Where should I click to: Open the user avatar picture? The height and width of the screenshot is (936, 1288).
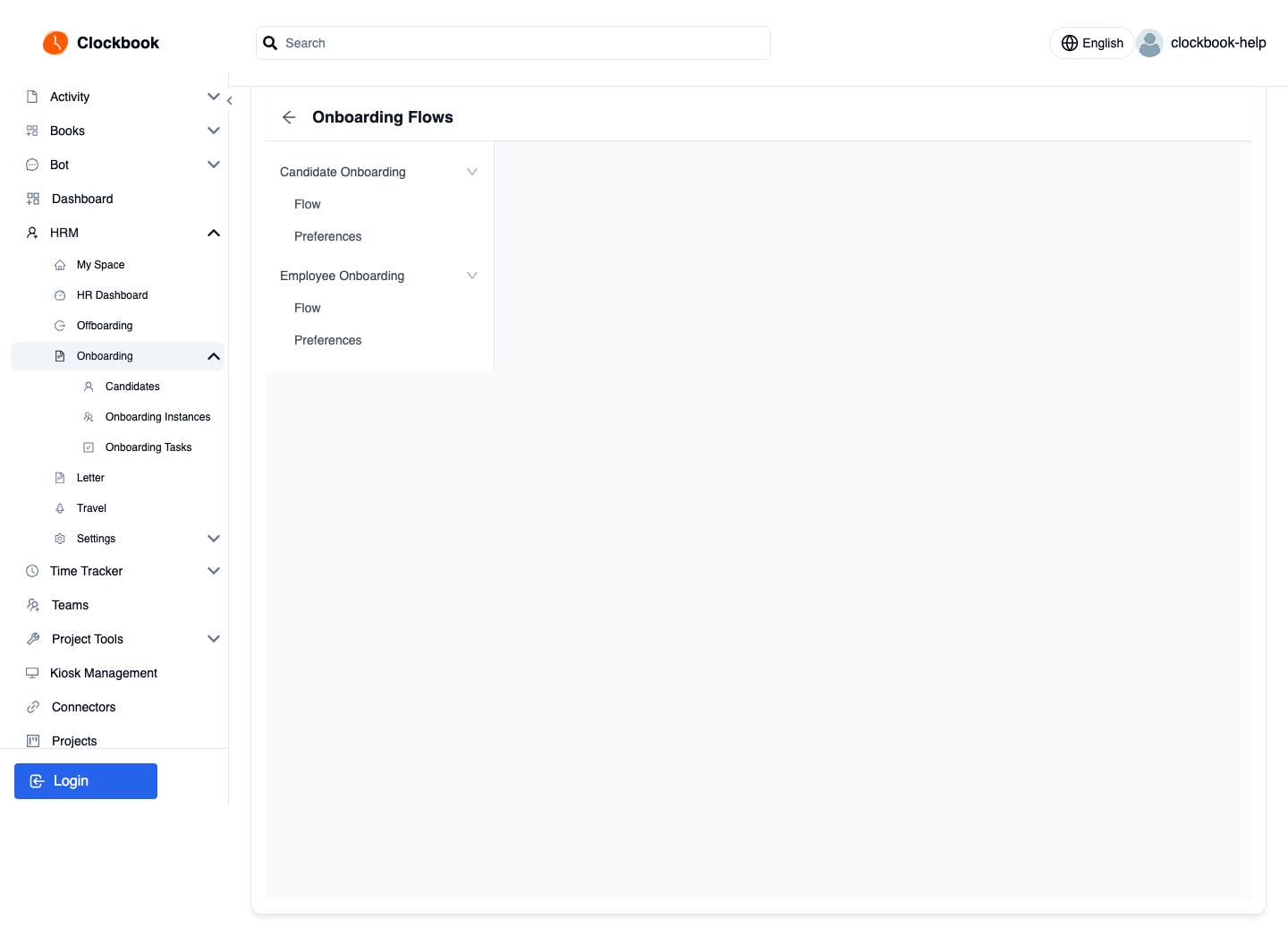click(1149, 43)
